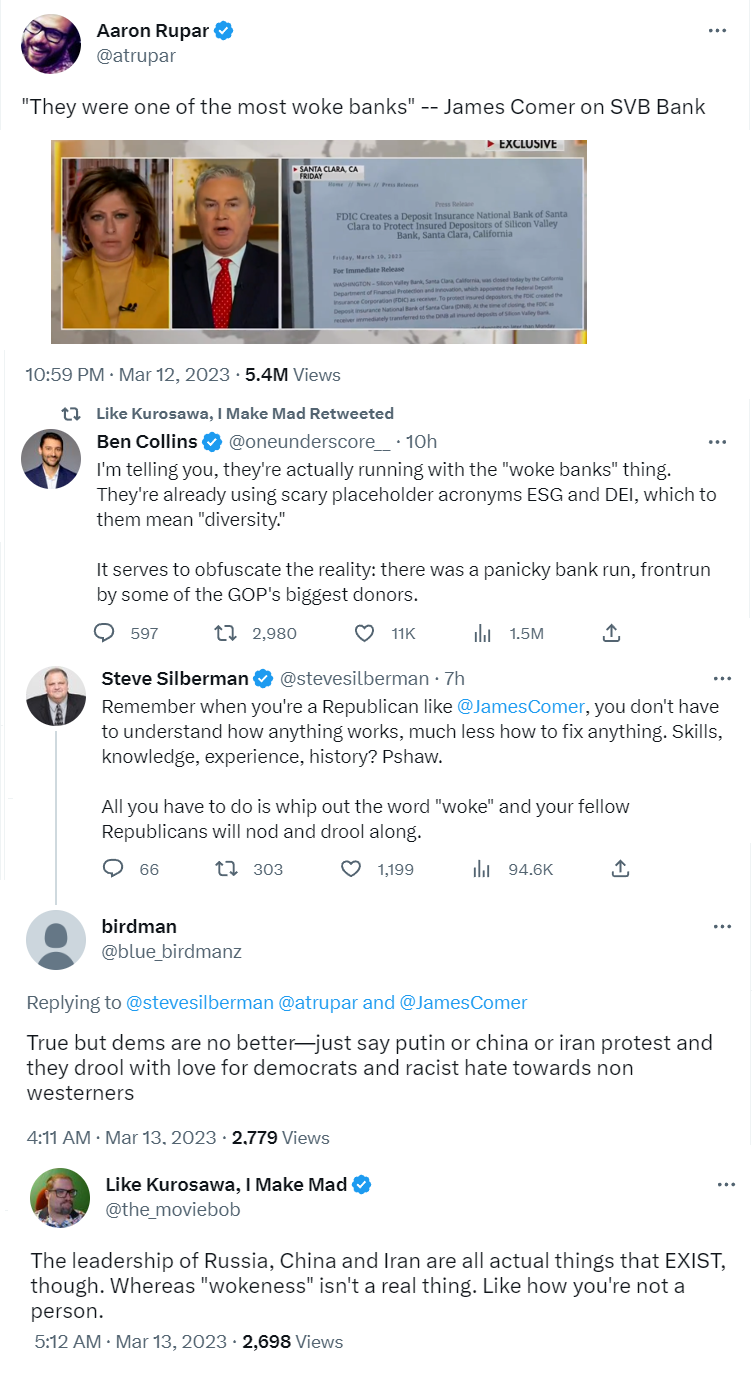Screen dimensions: 754x1376
Task: Open more options on Ben Collins's tweet
Action: point(717,441)
